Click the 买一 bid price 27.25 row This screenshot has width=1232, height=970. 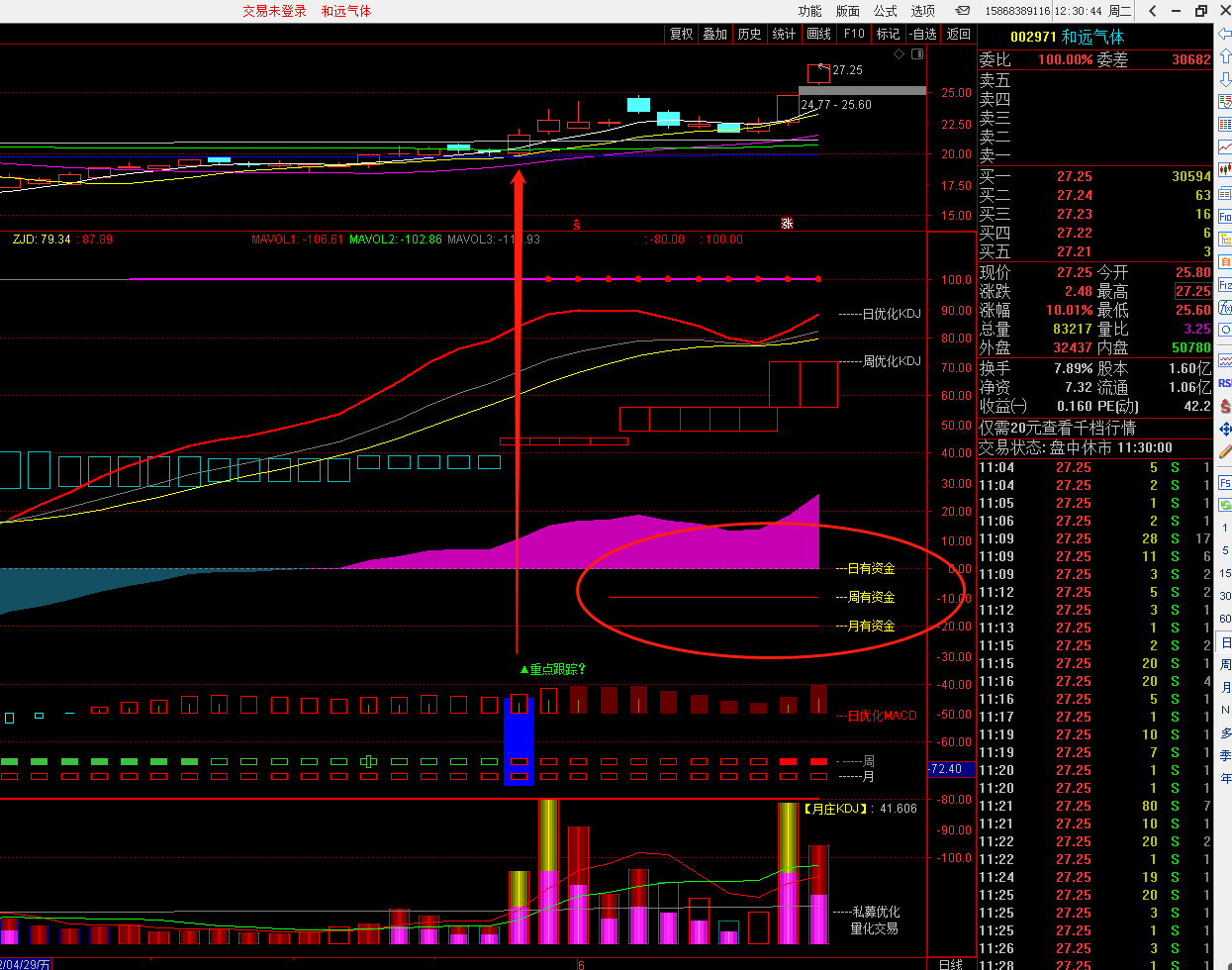[1094, 176]
